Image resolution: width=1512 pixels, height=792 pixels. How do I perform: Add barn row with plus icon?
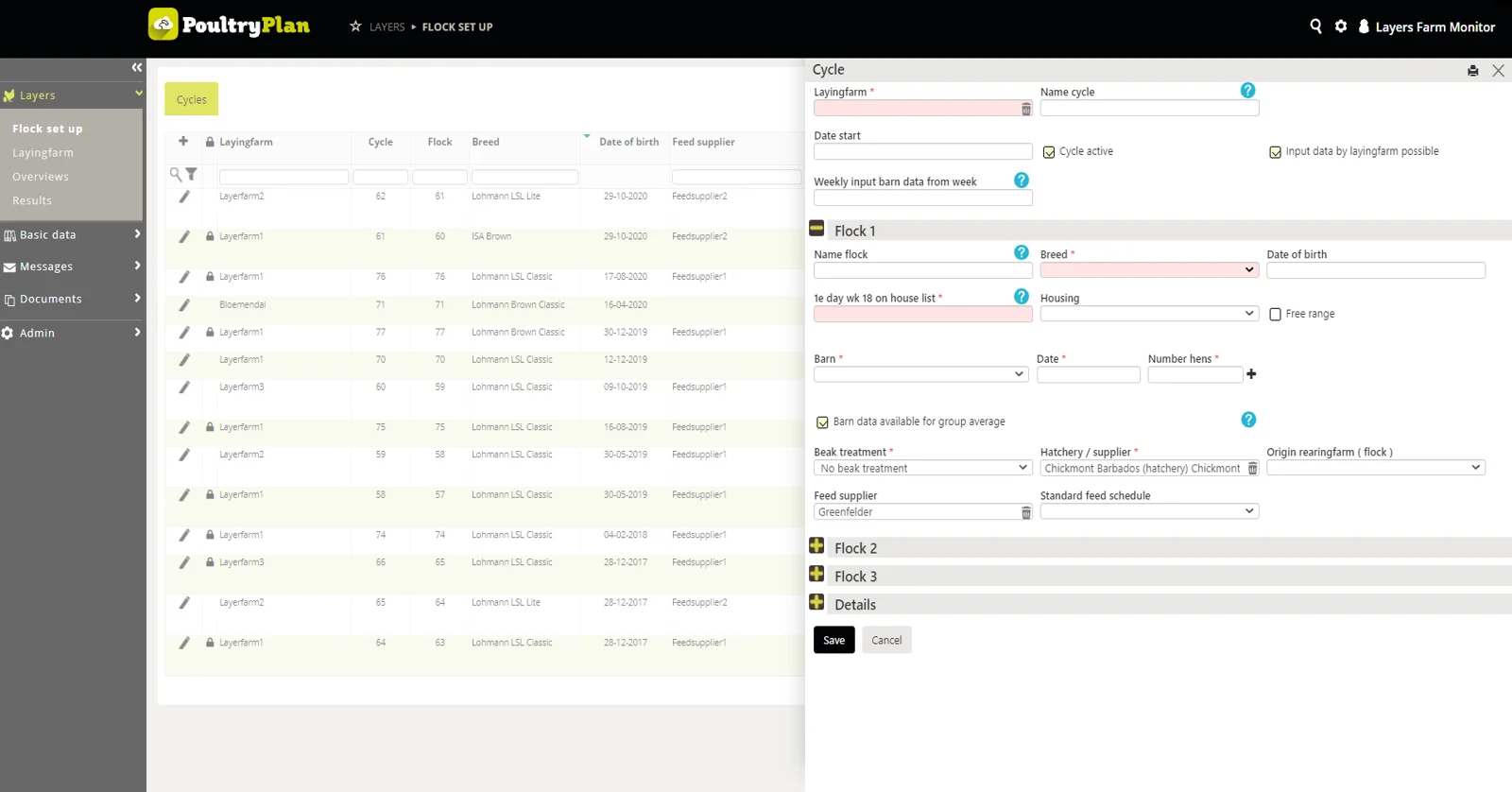pyautogui.click(x=1251, y=374)
